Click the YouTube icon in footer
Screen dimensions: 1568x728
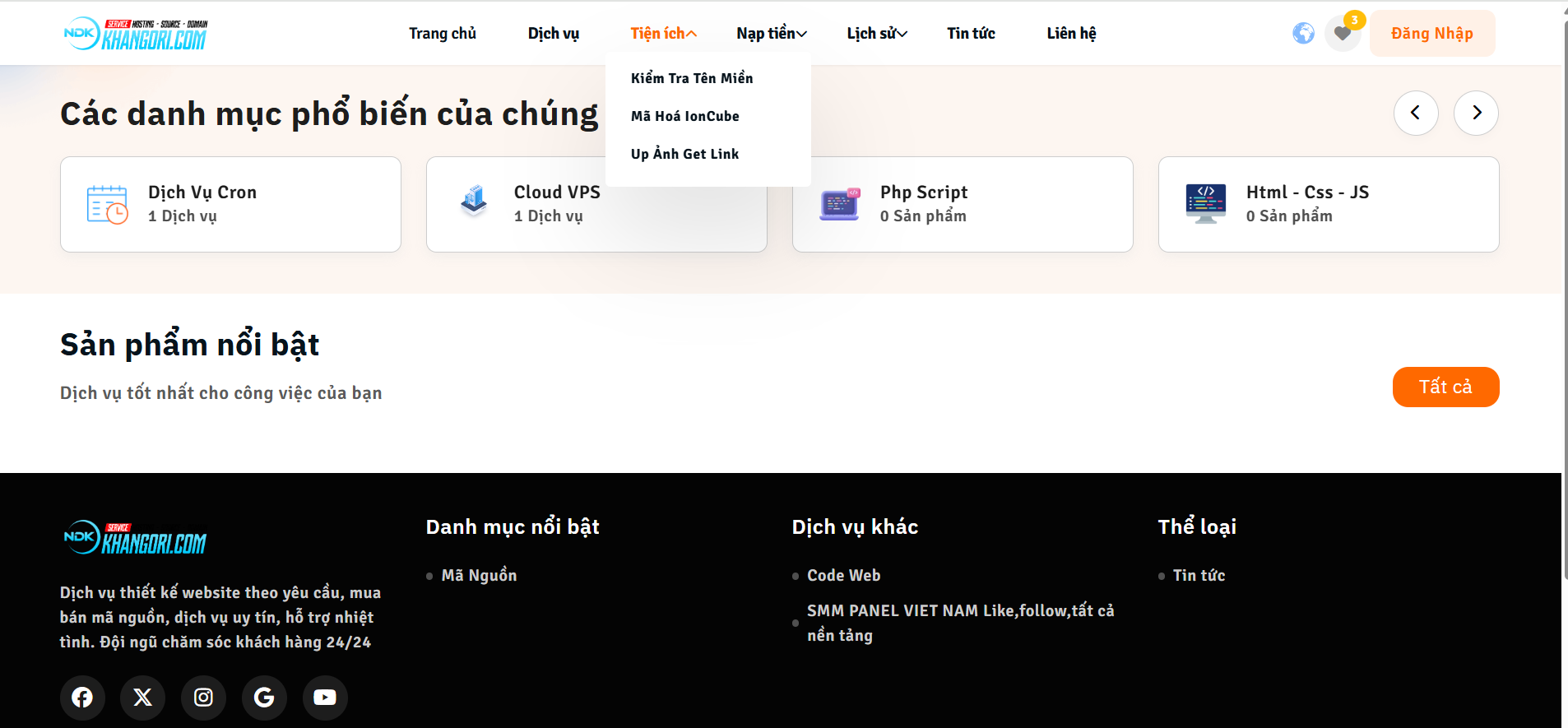(325, 698)
